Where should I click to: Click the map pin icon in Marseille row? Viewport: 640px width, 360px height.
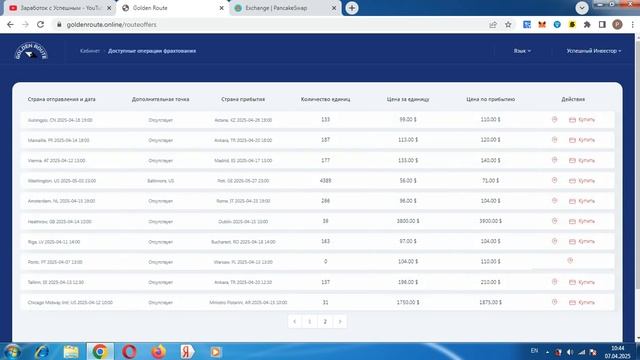click(554, 140)
